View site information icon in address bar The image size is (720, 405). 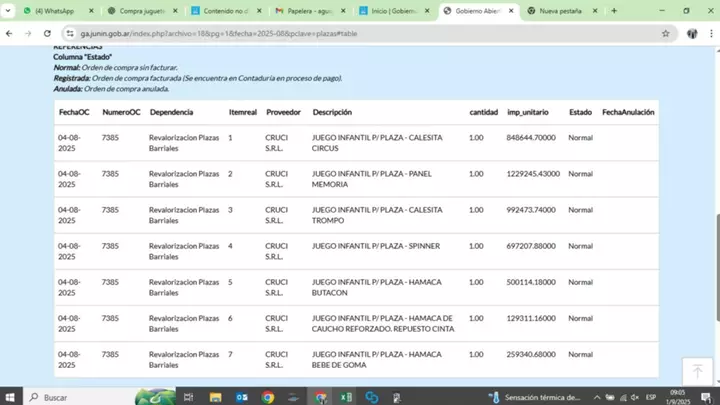(70, 34)
